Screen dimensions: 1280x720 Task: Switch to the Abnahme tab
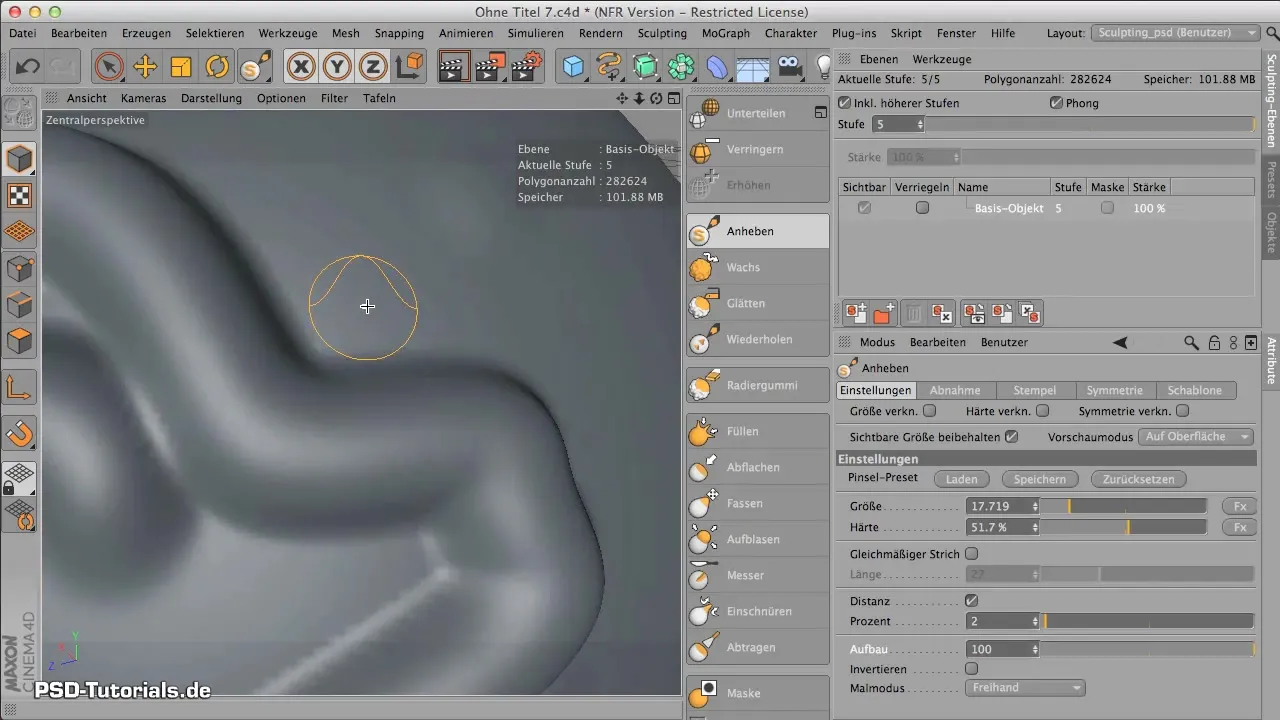(955, 390)
